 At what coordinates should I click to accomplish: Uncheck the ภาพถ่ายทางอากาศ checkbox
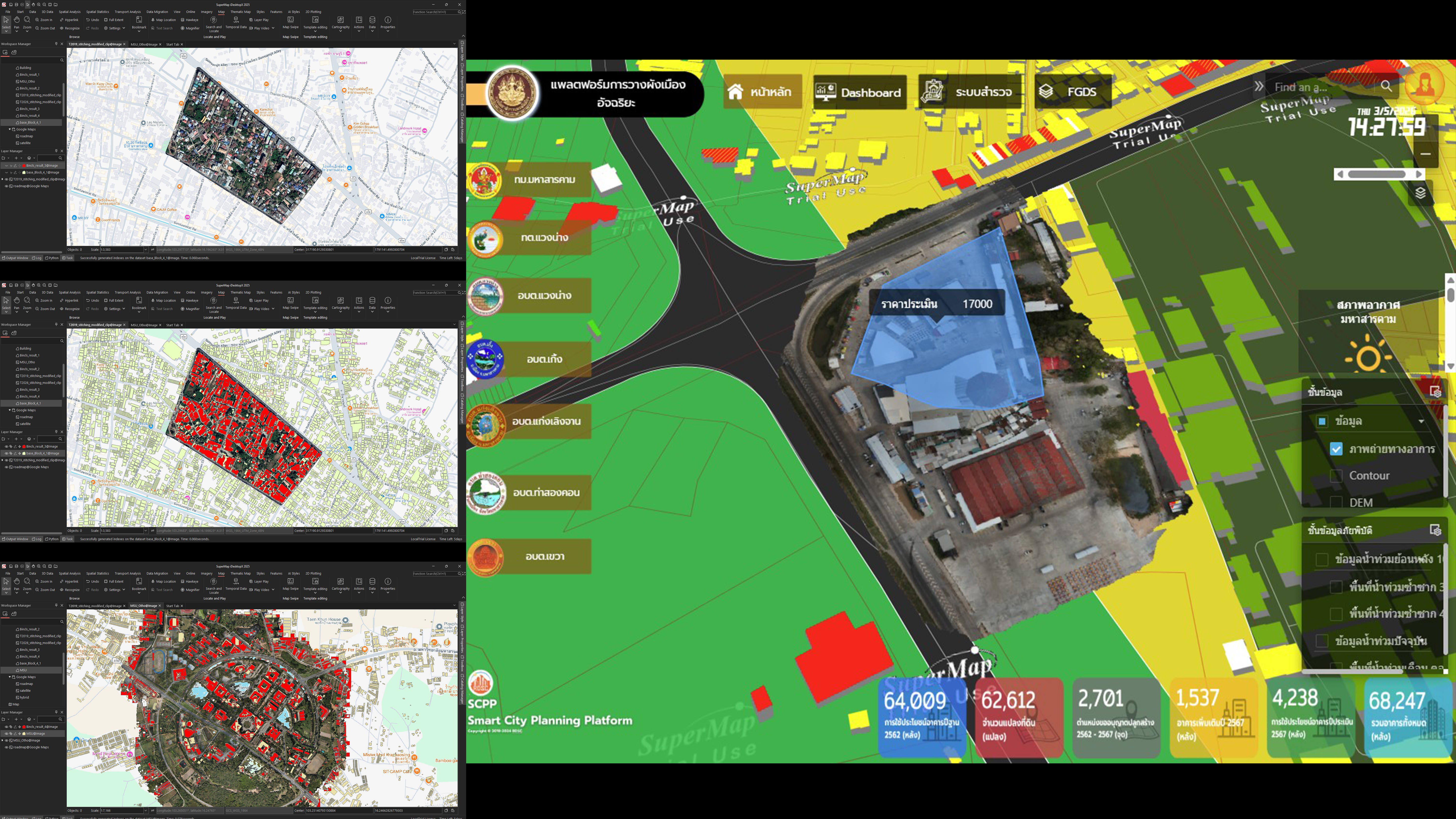pos(1336,449)
